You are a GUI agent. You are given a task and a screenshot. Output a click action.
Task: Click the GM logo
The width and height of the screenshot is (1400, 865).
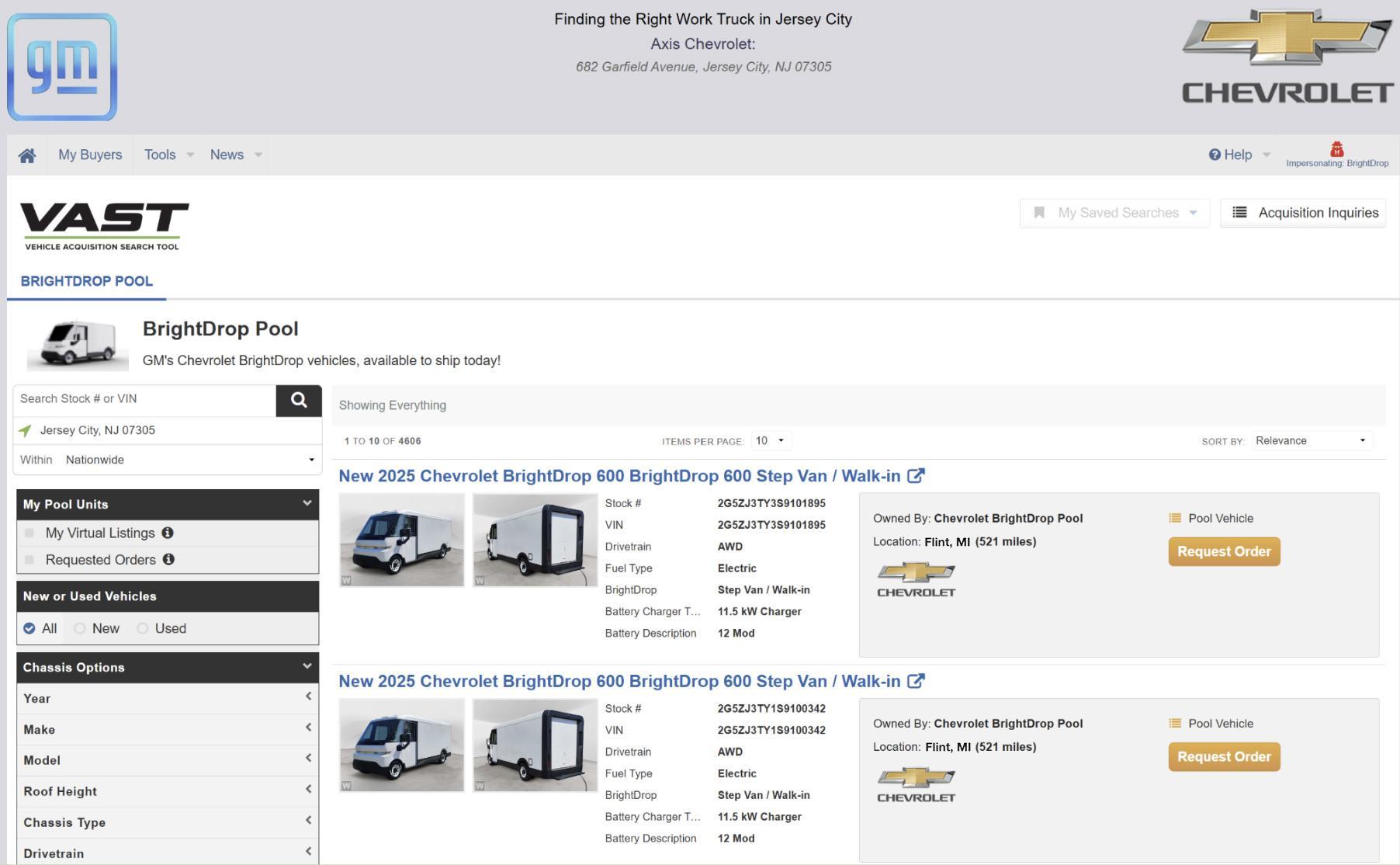[x=62, y=67]
